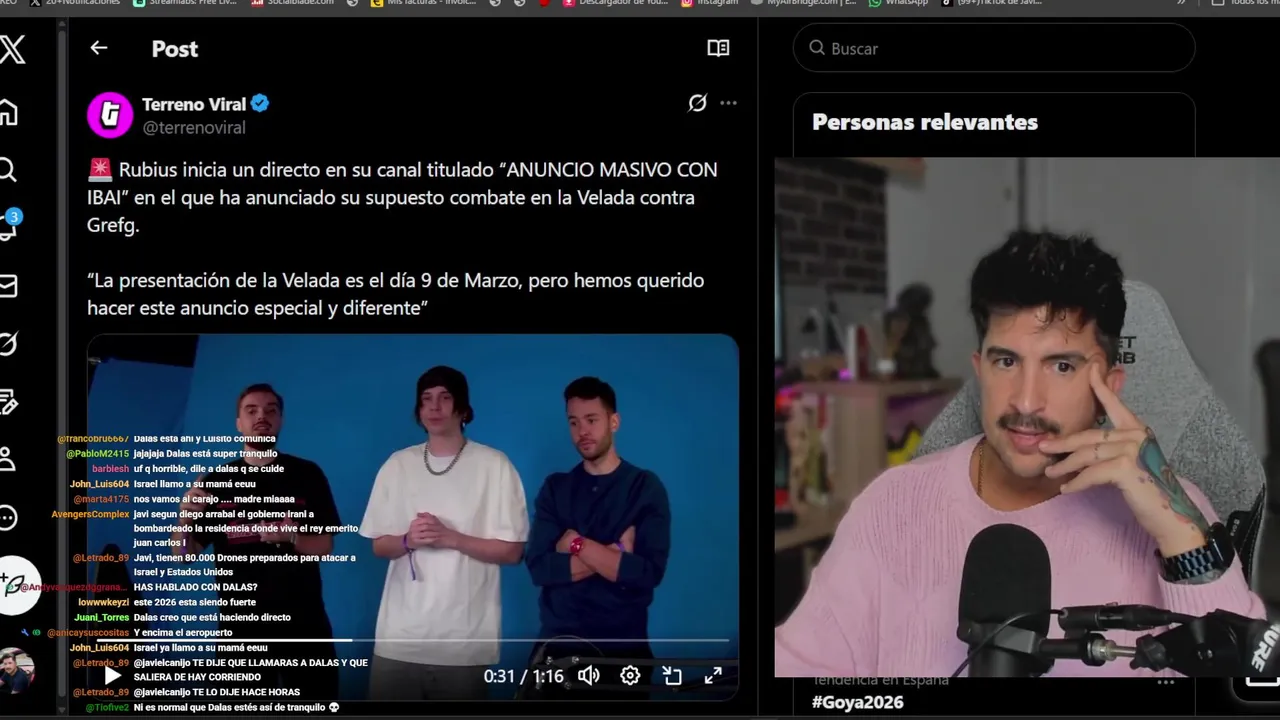Screen dimensions: 1280x720
Task: Open Terreno Viral display name link
Action: 194,104
